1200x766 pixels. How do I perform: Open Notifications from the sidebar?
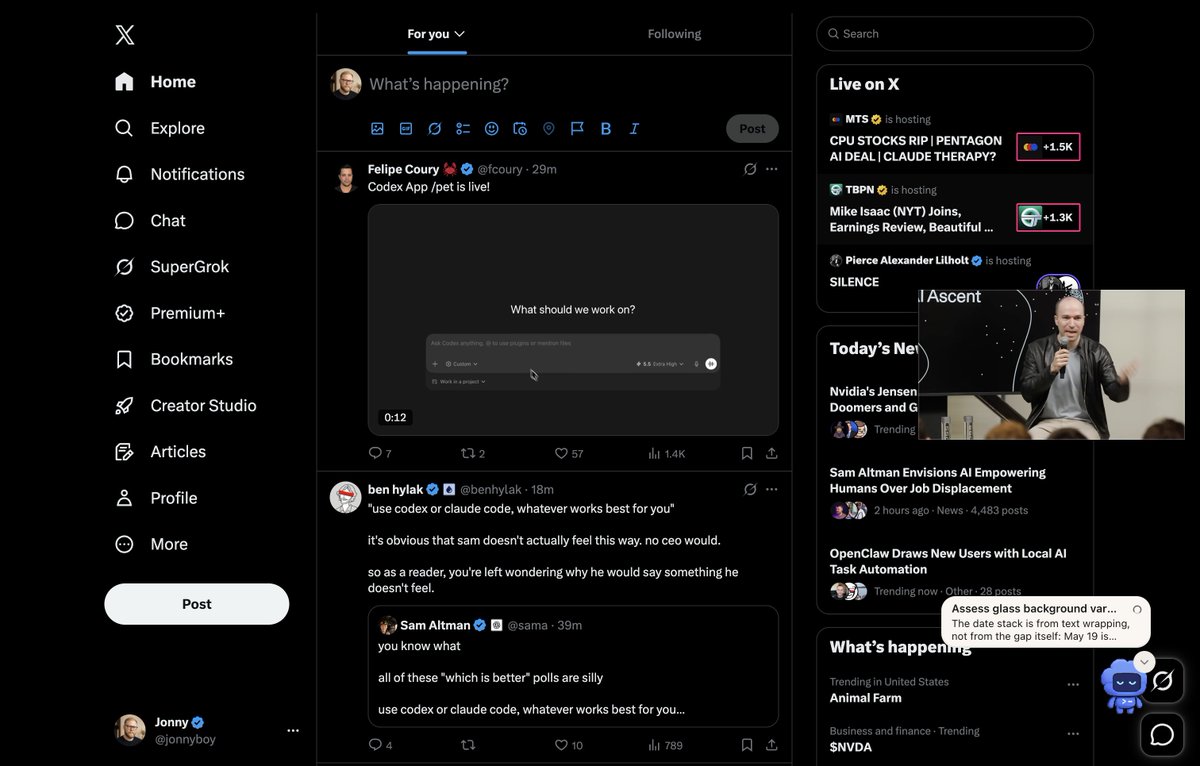[x=180, y=174]
